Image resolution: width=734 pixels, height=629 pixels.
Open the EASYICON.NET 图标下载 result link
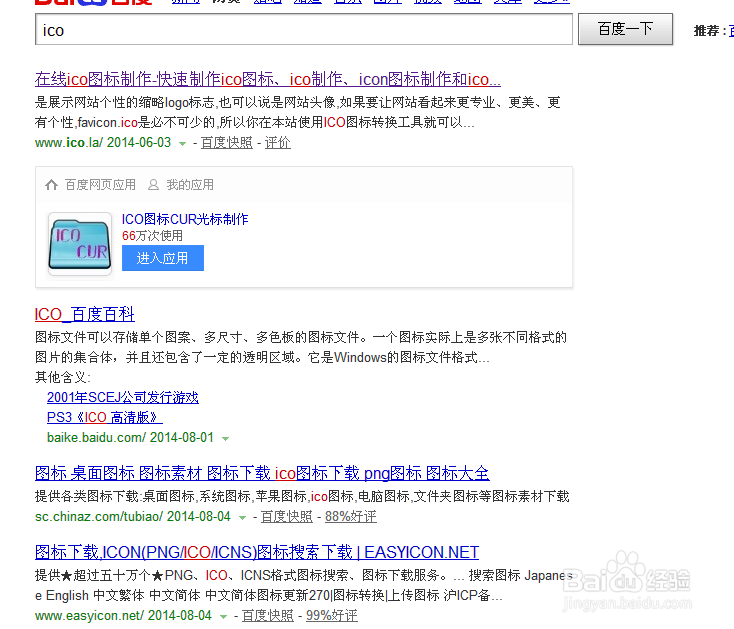pos(257,552)
